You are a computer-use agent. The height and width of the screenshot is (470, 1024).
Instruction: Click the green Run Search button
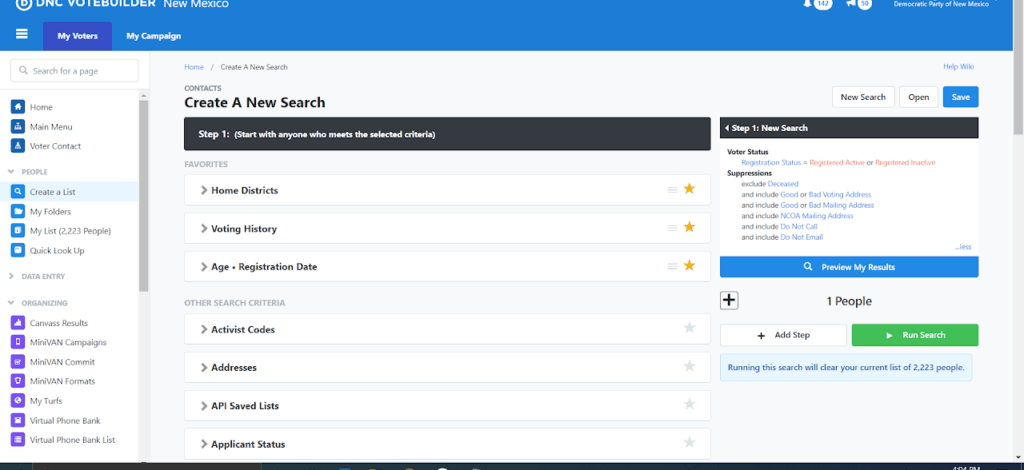pyautogui.click(x=915, y=335)
